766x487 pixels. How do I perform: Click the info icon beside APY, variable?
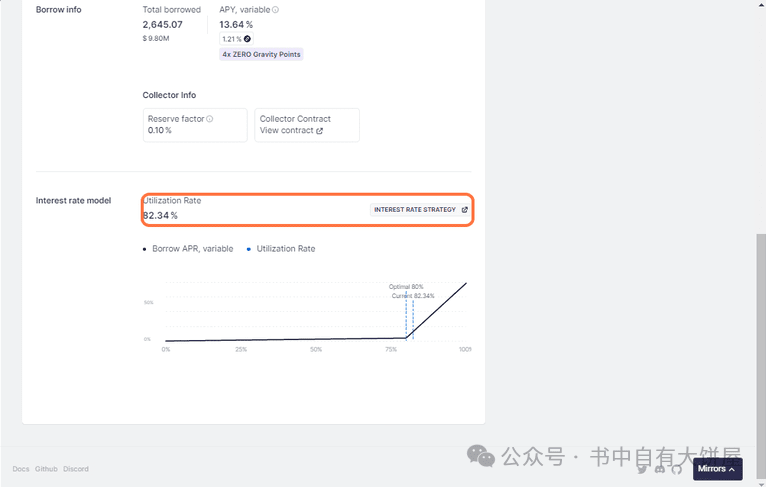coord(276,10)
